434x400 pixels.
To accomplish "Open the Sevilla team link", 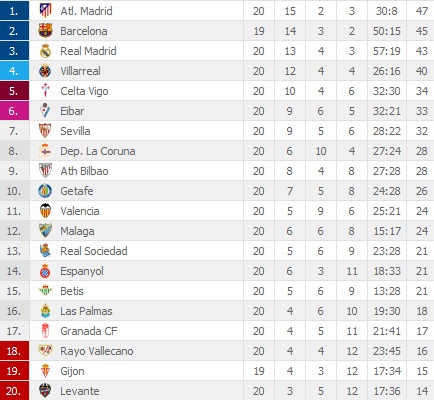I will [x=75, y=131].
